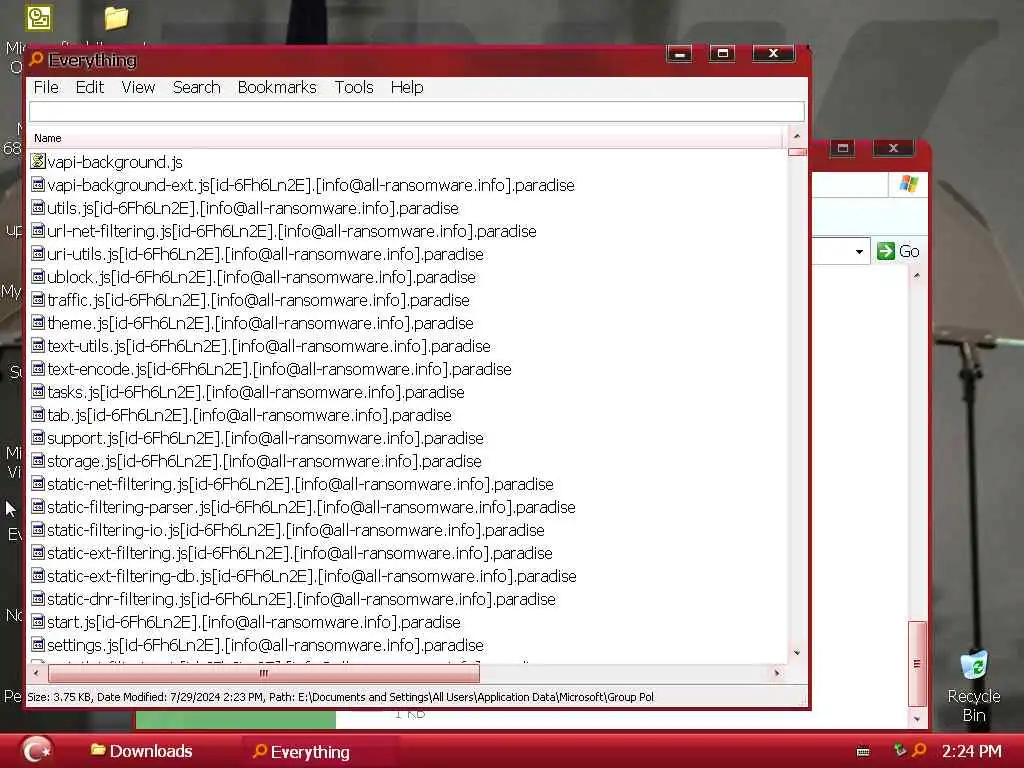The width and height of the screenshot is (1024, 768).
Task: Click the results list scroll up arrow
Action: 797,136
